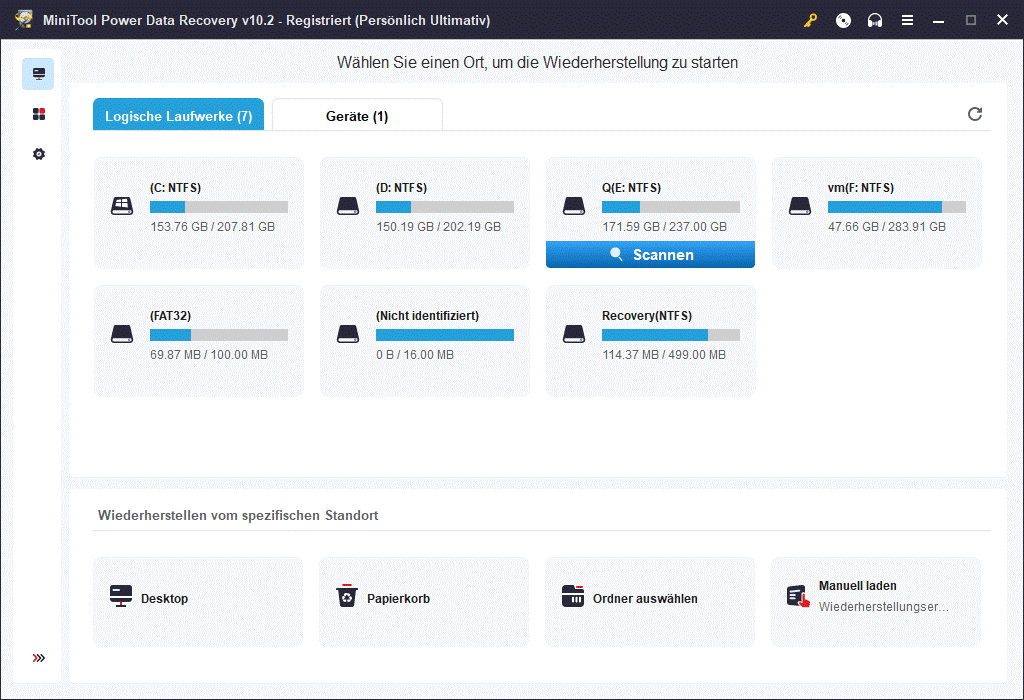
Task: Choose Papierkorb recovery location
Action: point(424,602)
